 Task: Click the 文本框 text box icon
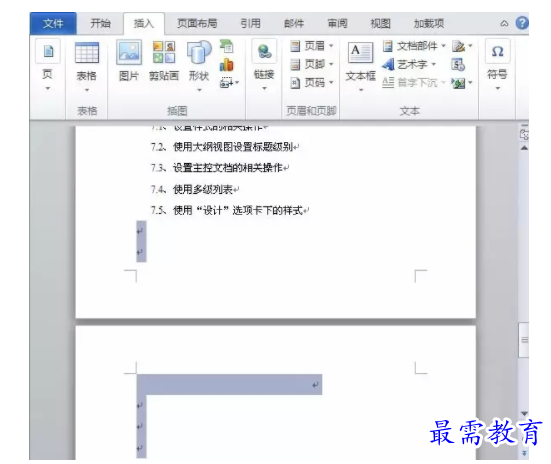(x=360, y=52)
